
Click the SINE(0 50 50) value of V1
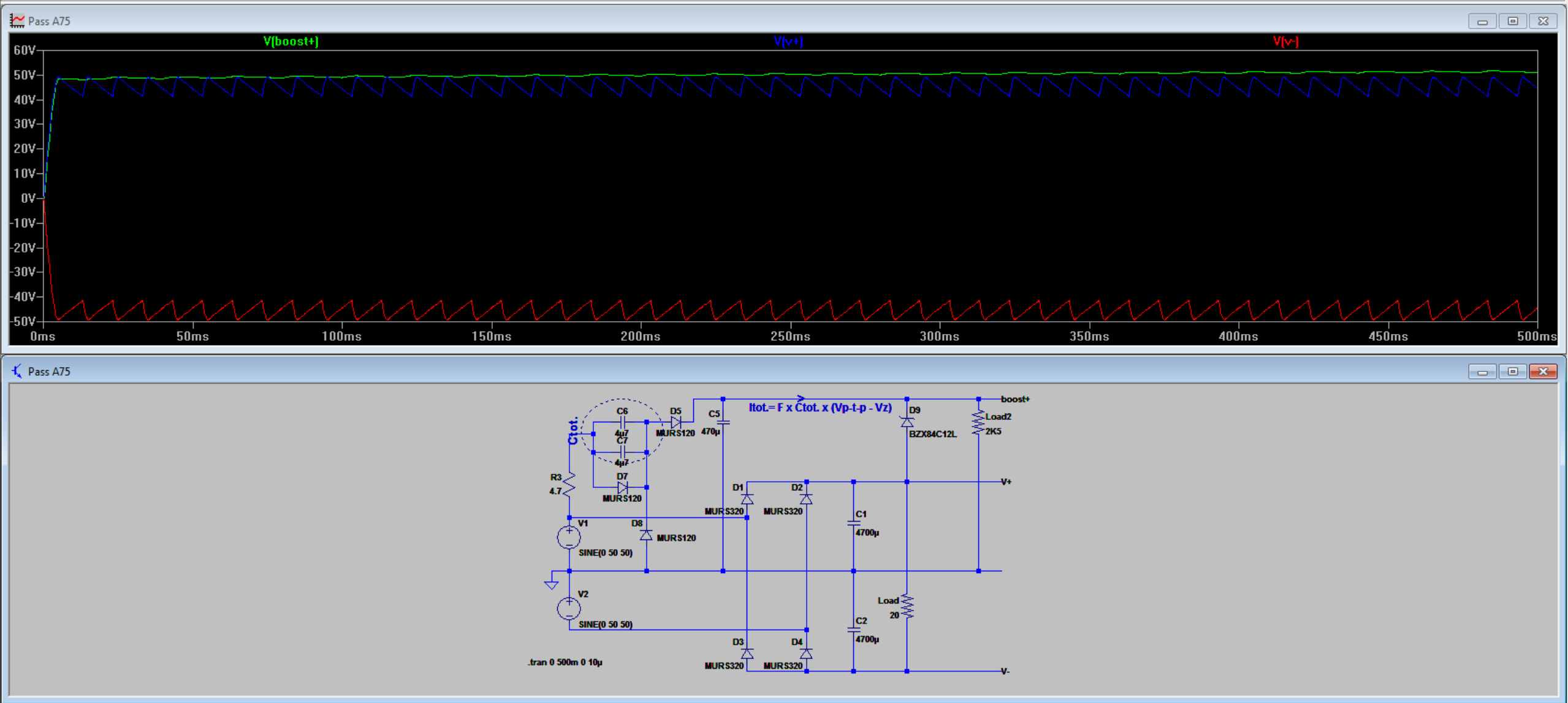point(606,553)
